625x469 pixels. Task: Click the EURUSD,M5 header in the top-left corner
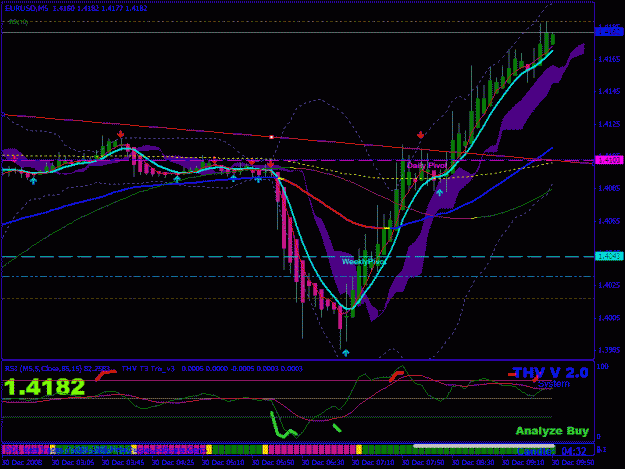tap(26, 8)
